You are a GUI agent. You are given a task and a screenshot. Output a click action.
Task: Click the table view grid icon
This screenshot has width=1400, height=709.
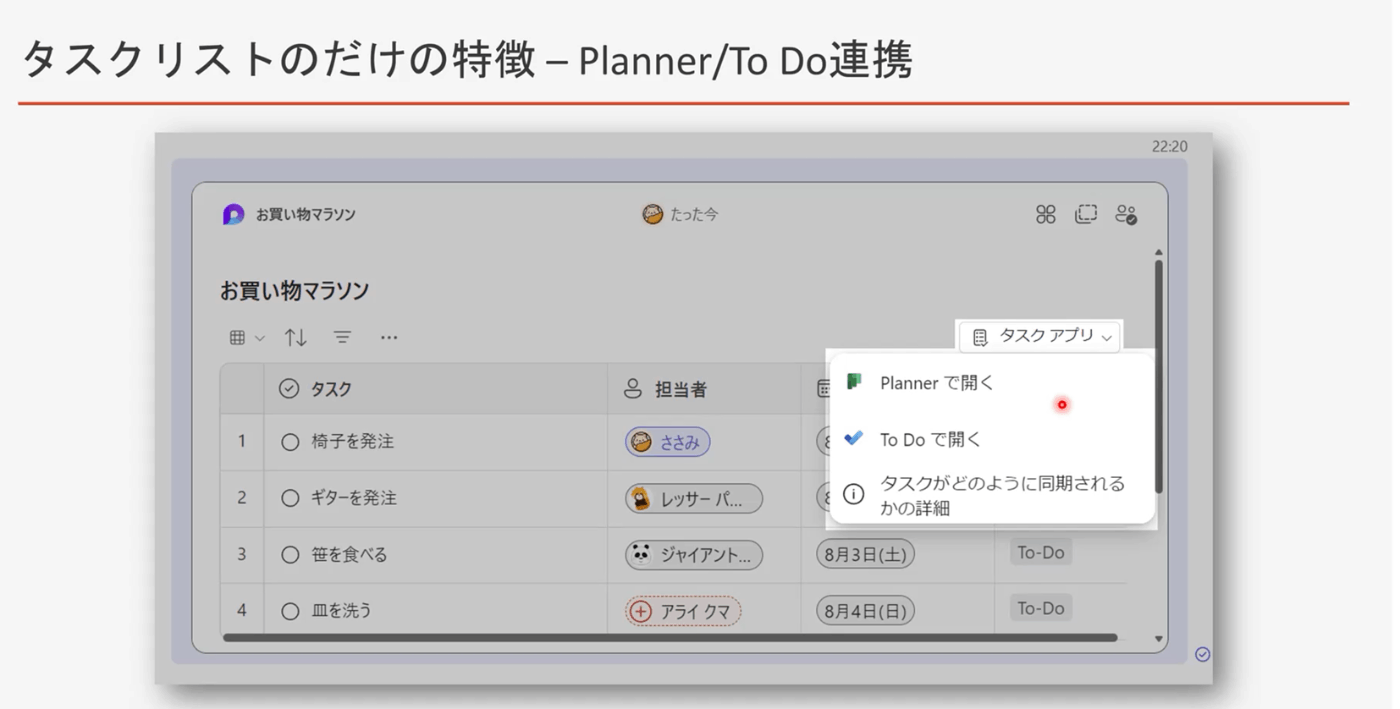[x=237, y=338]
